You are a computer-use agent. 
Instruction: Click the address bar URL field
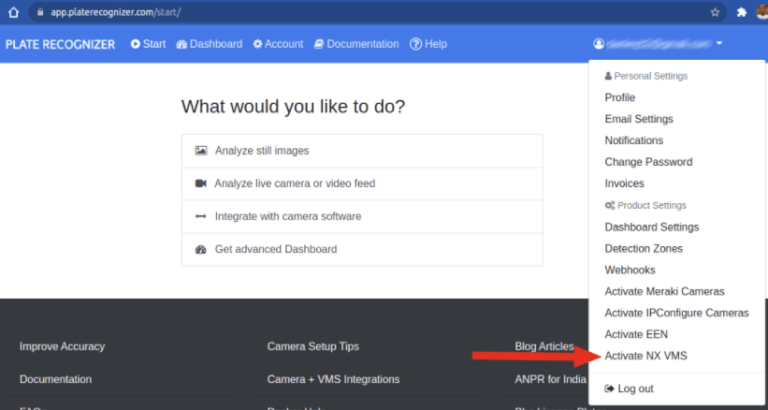point(377,12)
